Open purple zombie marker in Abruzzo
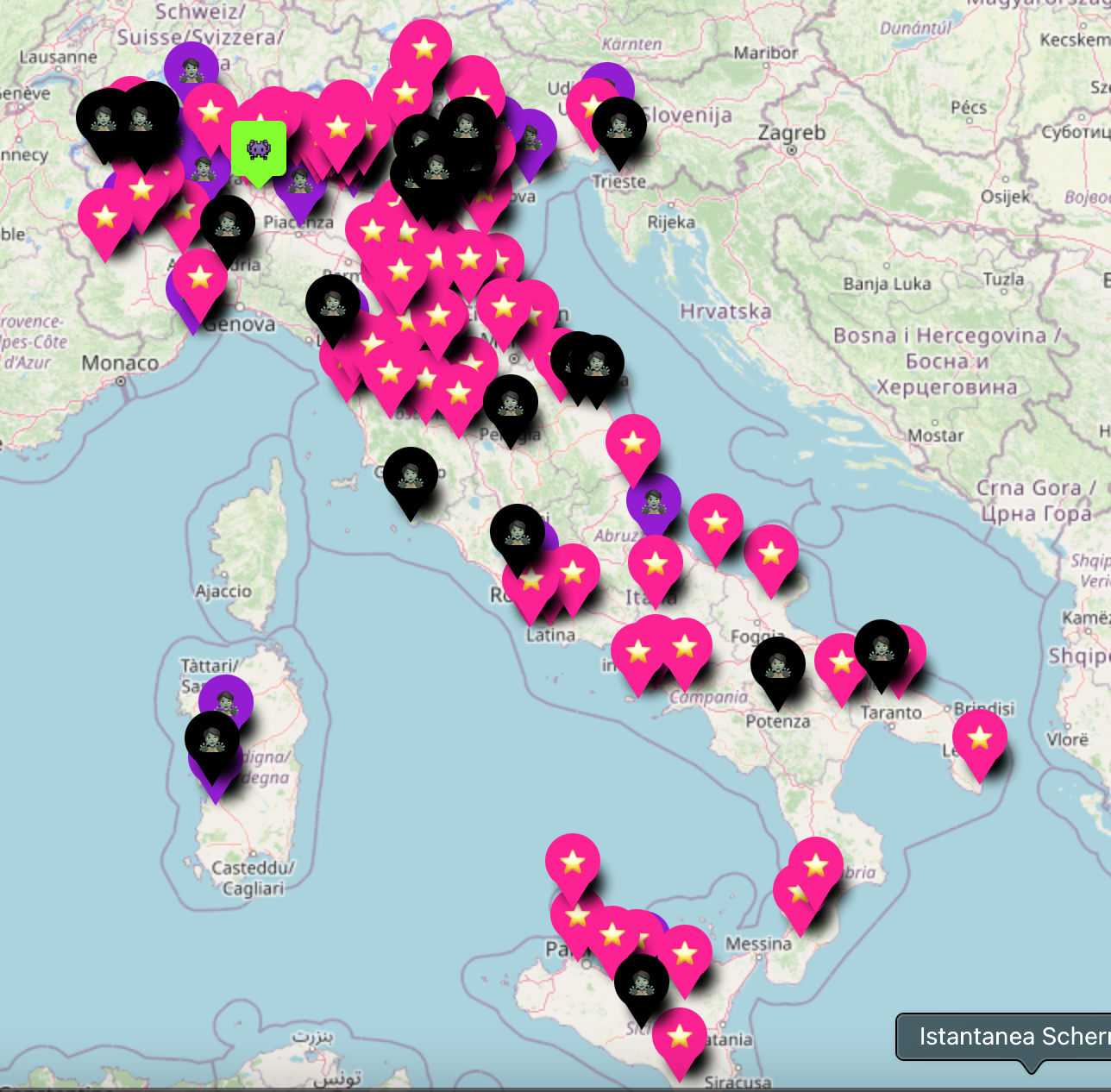The width and height of the screenshot is (1111, 1092). click(654, 500)
